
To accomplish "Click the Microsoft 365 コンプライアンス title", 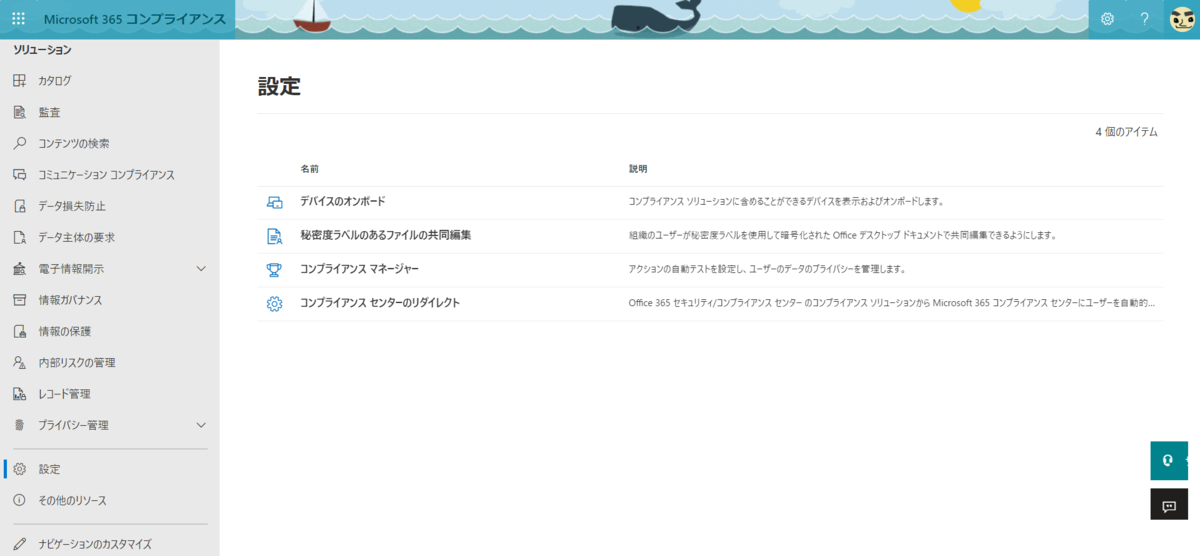I will point(135,19).
